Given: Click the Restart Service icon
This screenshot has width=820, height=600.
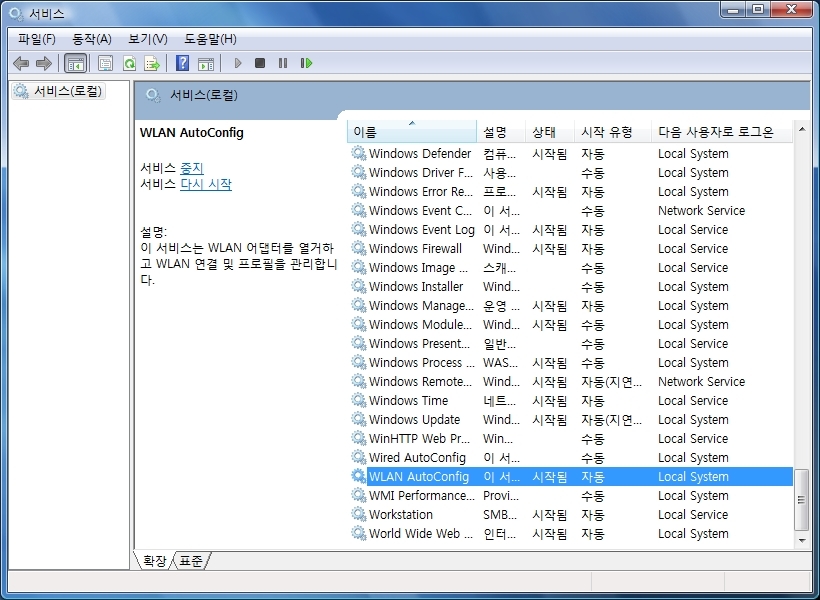Looking at the screenshot, I should (x=306, y=63).
